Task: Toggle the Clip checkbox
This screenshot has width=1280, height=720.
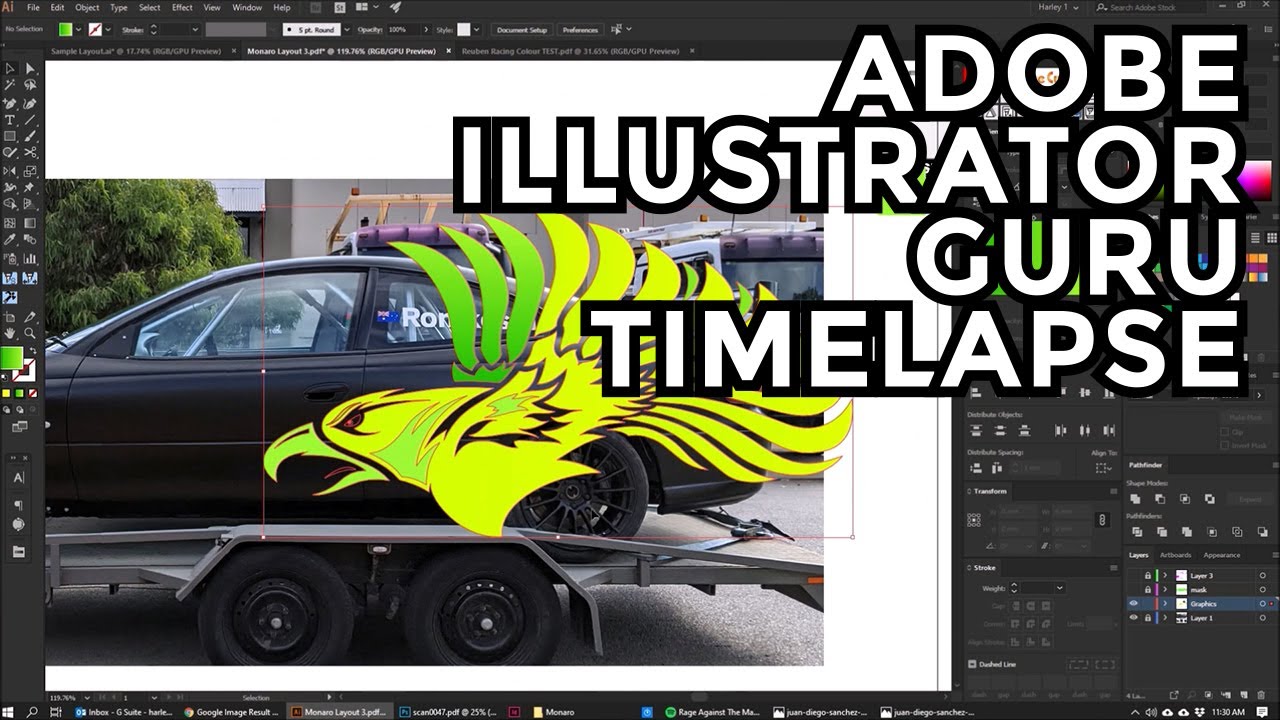Action: pyautogui.click(x=1225, y=433)
